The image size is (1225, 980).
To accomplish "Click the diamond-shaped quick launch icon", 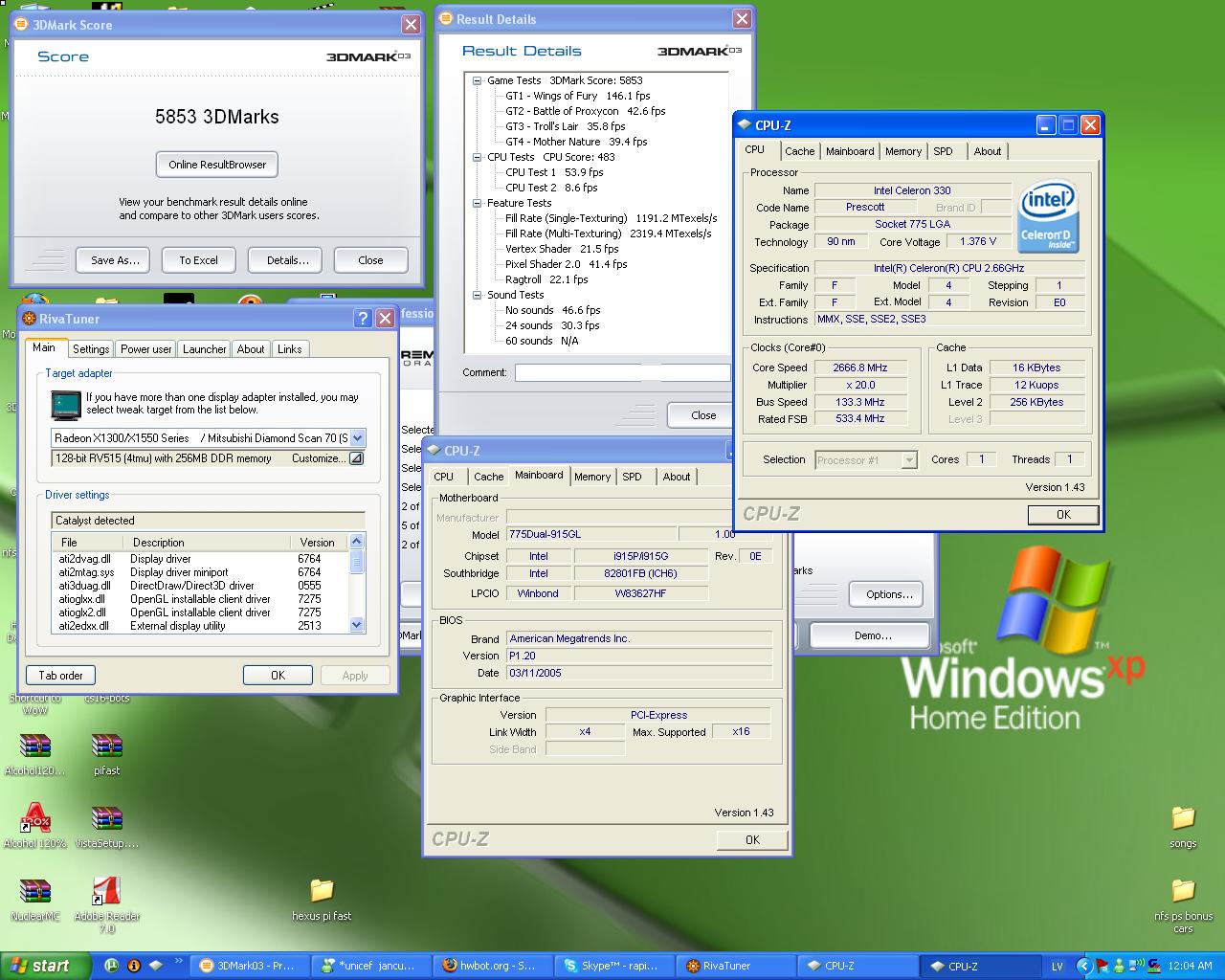I will click(156, 966).
